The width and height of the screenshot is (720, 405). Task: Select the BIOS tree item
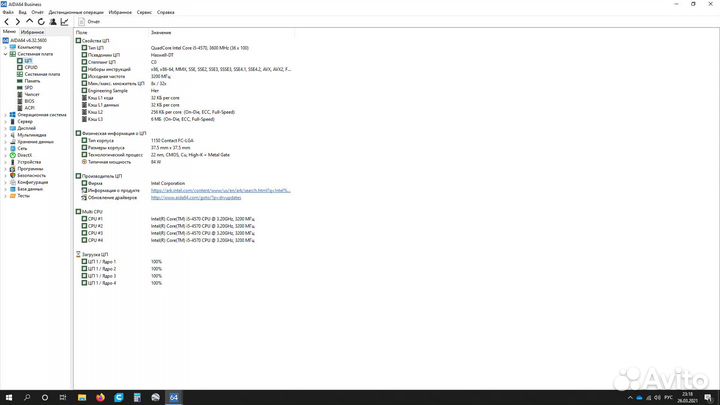point(29,101)
